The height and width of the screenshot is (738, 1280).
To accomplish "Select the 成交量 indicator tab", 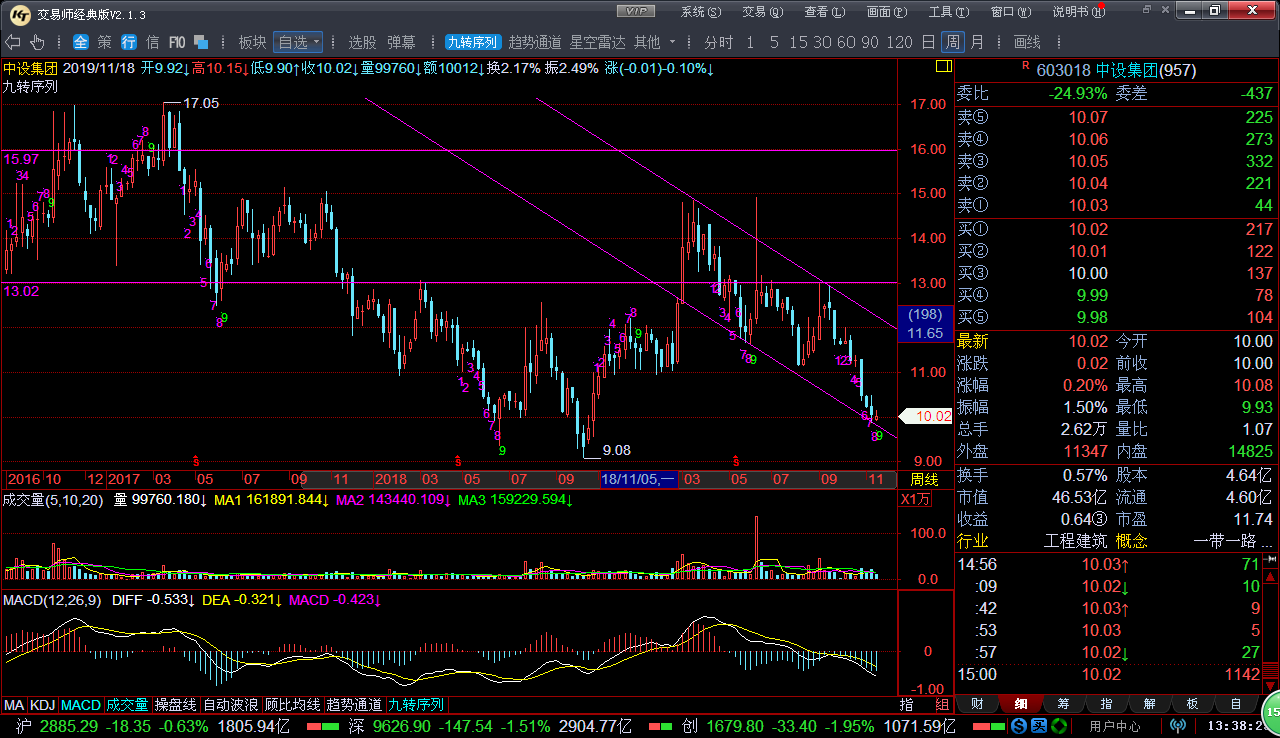I will (x=127, y=705).
